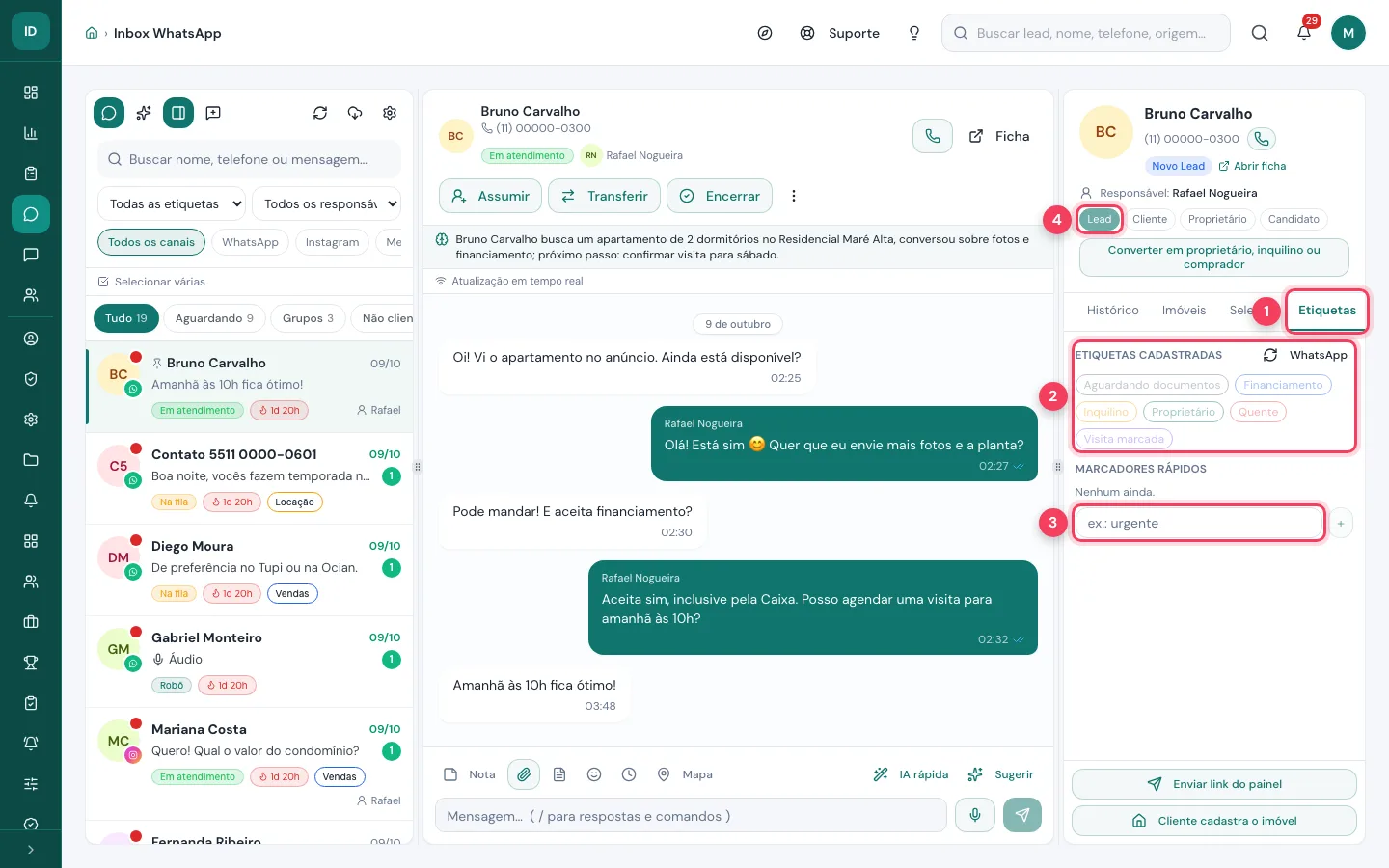Open the emoji picker icon
This screenshot has height=868, width=1389.
(594, 774)
